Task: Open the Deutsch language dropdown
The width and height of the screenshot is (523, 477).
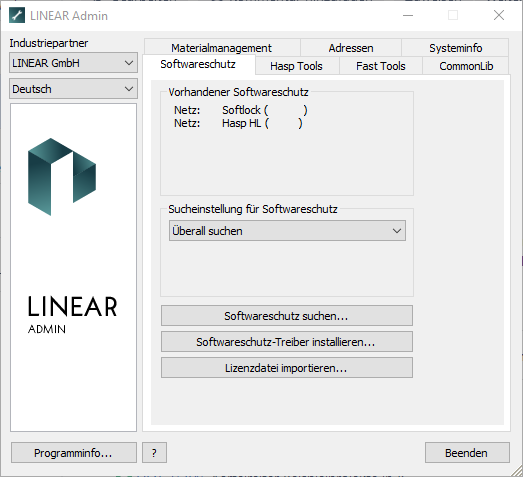Action: pyautogui.click(x=73, y=89)
